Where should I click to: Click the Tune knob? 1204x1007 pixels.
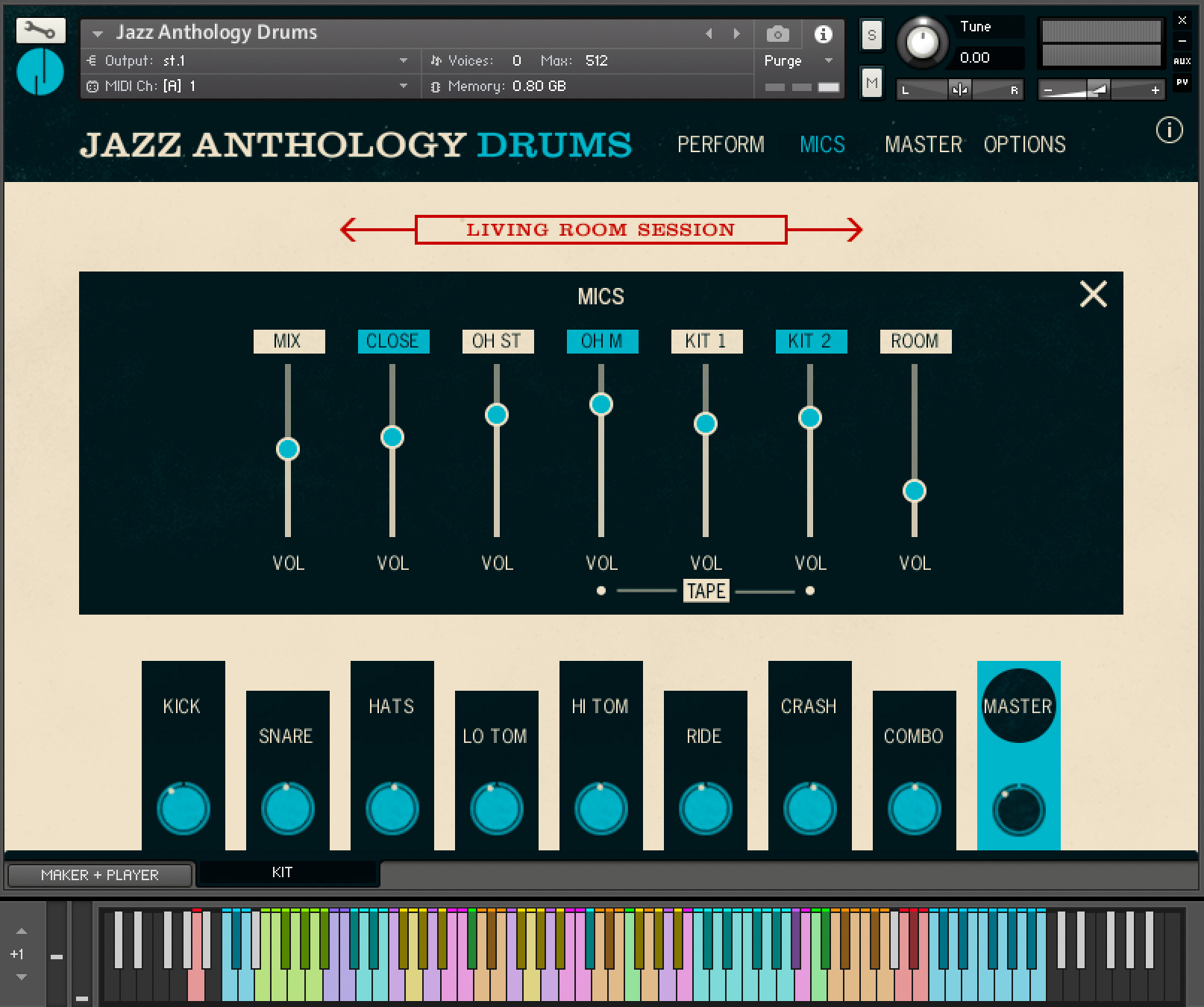click(x=922, y=42)
